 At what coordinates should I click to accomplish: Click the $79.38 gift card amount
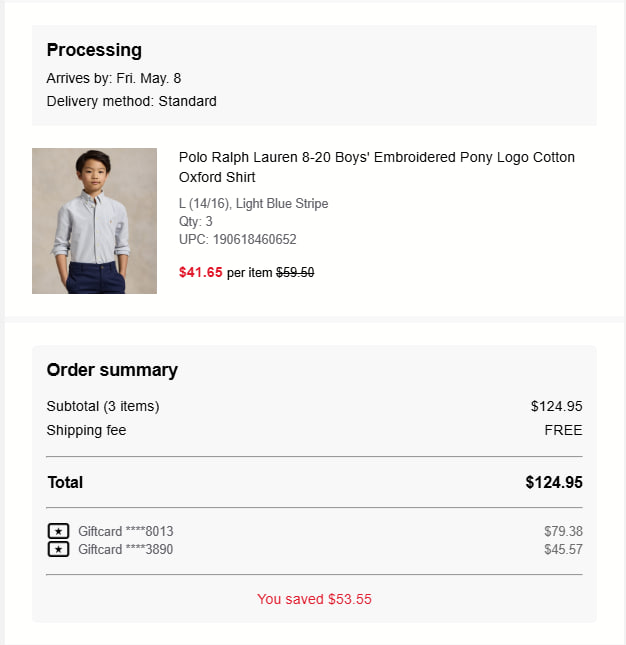(563, 531)
